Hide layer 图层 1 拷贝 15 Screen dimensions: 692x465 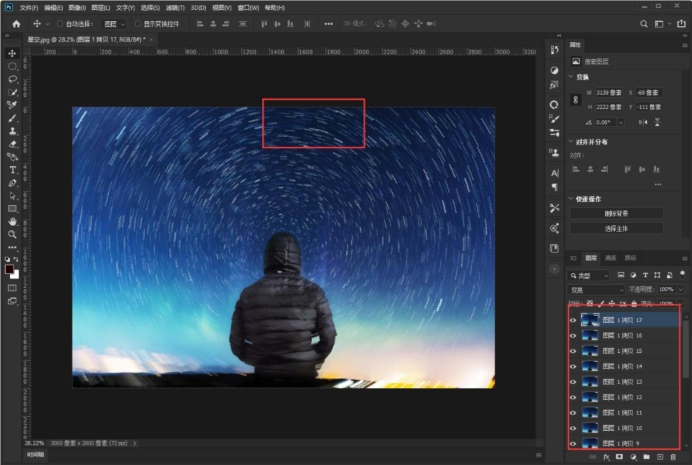click(573, 351)
